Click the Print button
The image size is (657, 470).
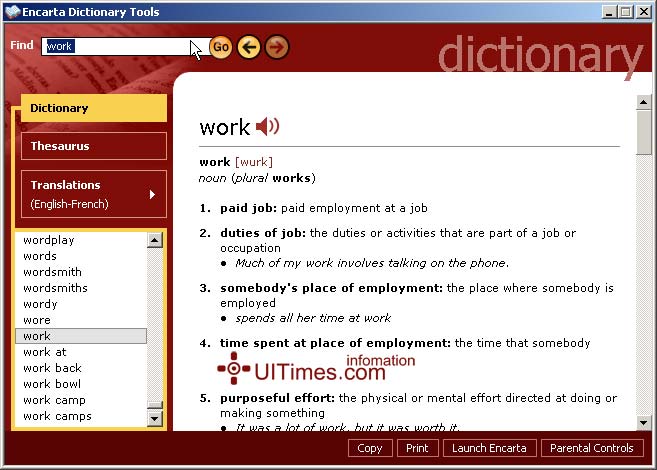(x=417, y=448)
